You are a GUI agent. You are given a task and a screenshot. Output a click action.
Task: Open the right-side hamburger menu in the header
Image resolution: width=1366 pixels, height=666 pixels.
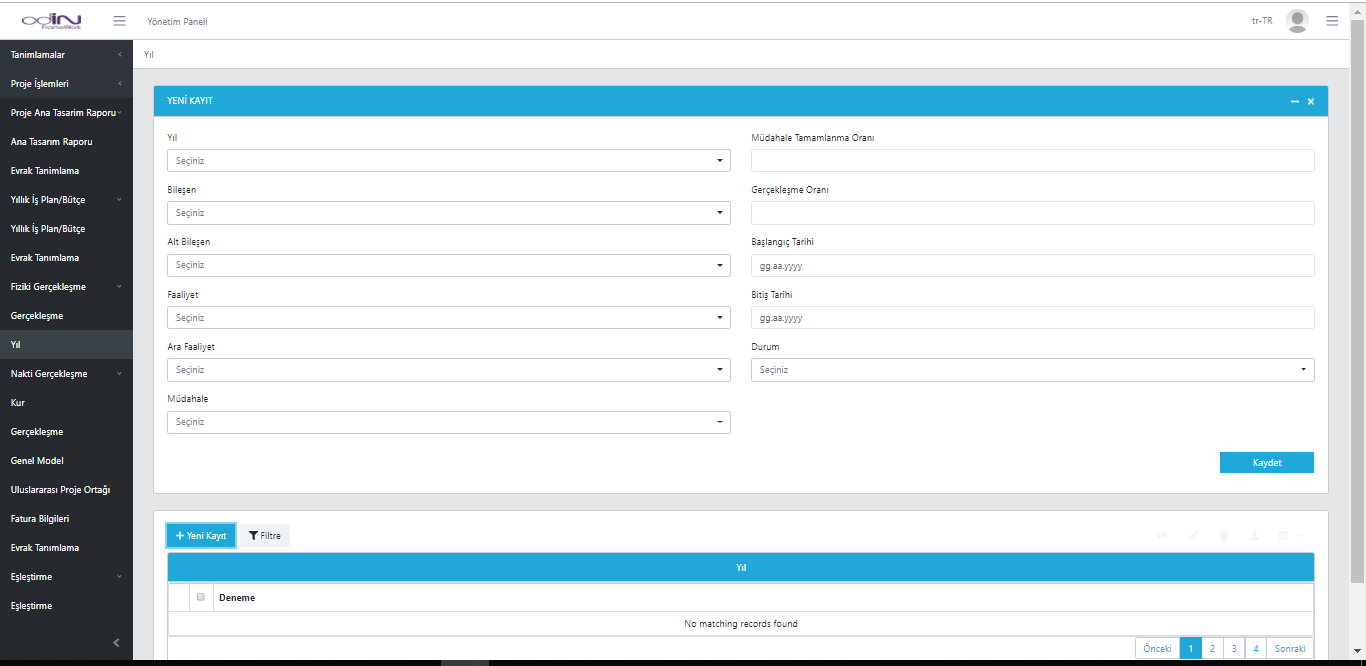click(x=1332, y=20)
